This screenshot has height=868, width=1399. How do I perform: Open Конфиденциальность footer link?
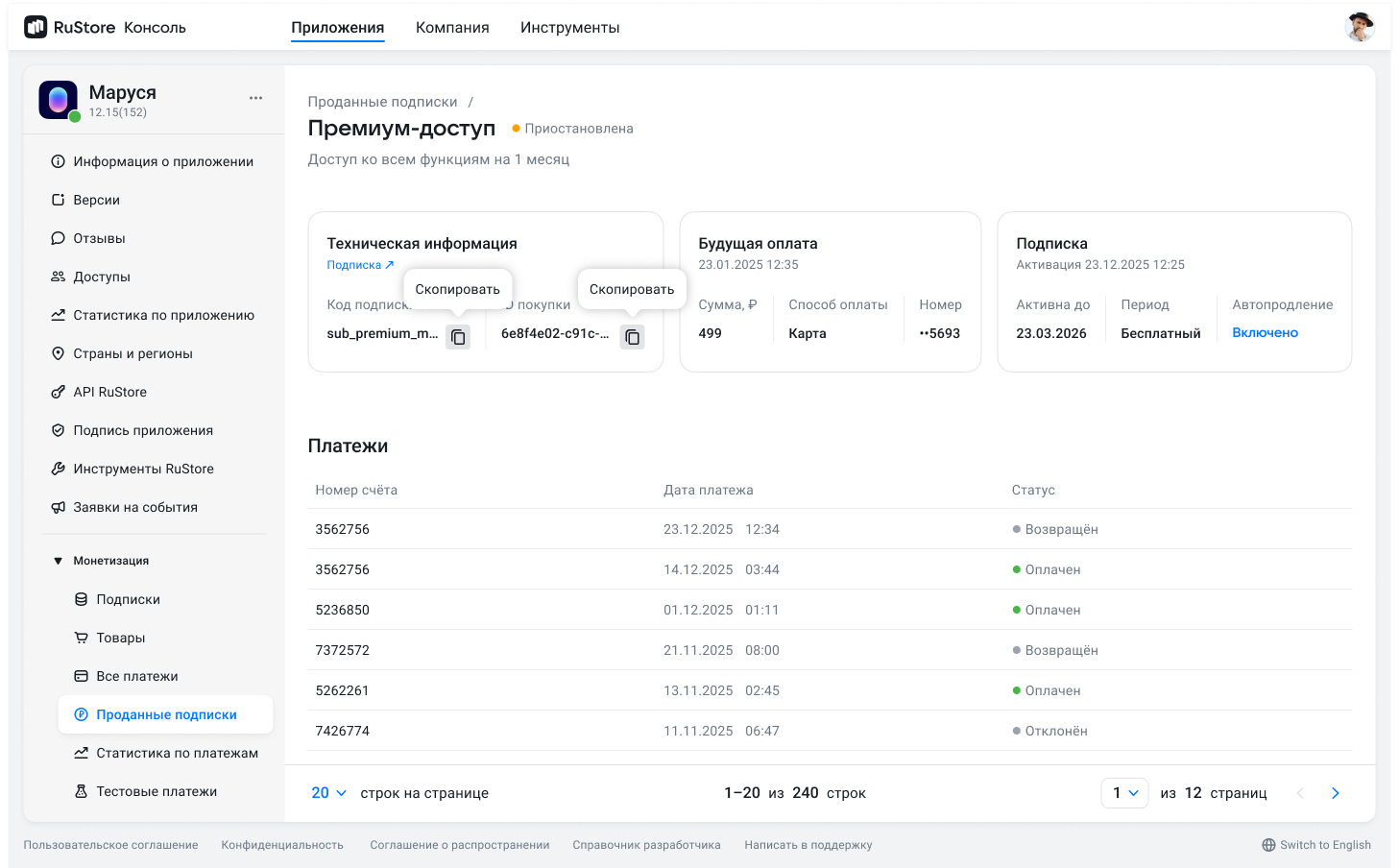pyautogui.click(x=282, y=845)
